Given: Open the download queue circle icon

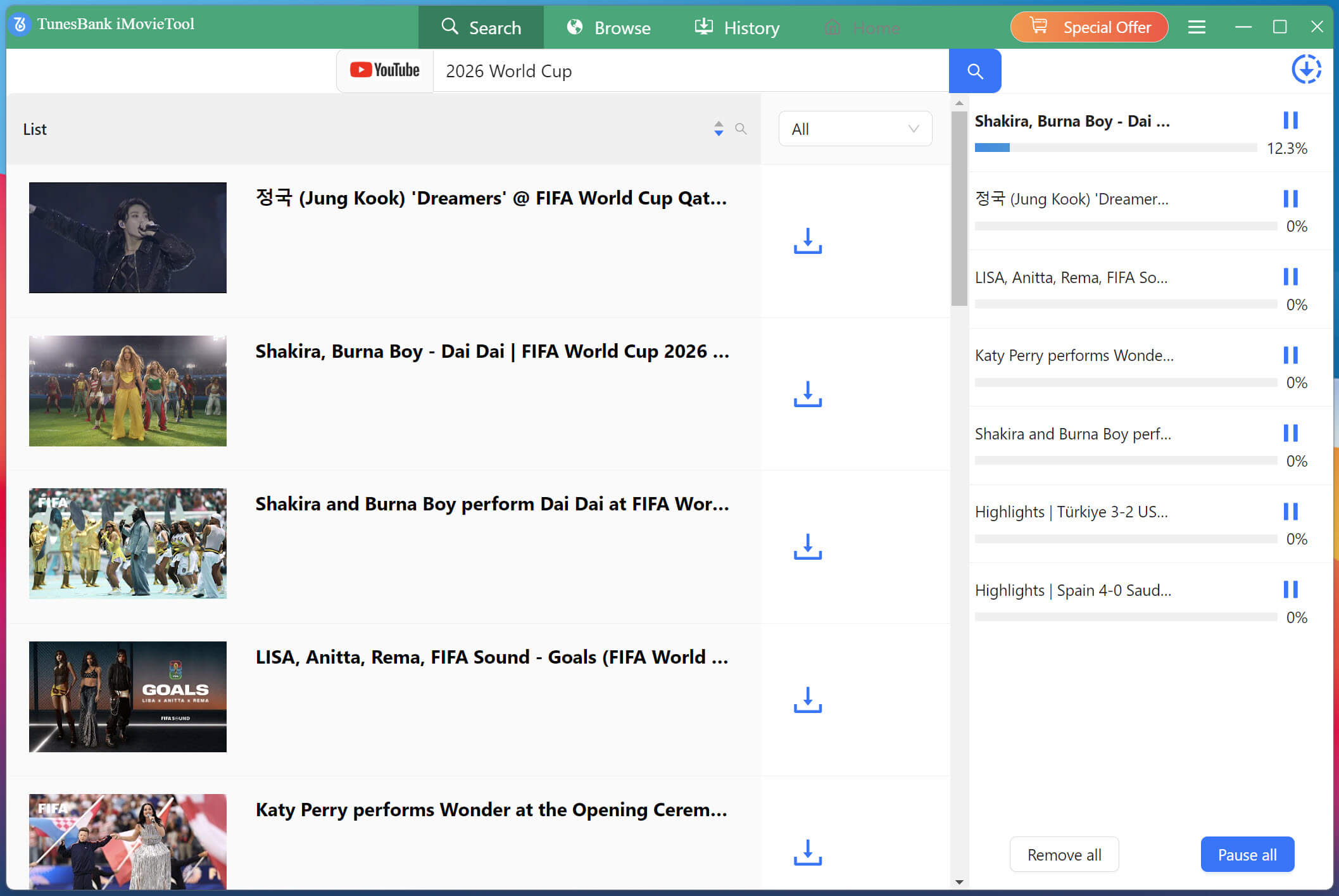Looking at the screenshot, I should [x=1306, y=69].
